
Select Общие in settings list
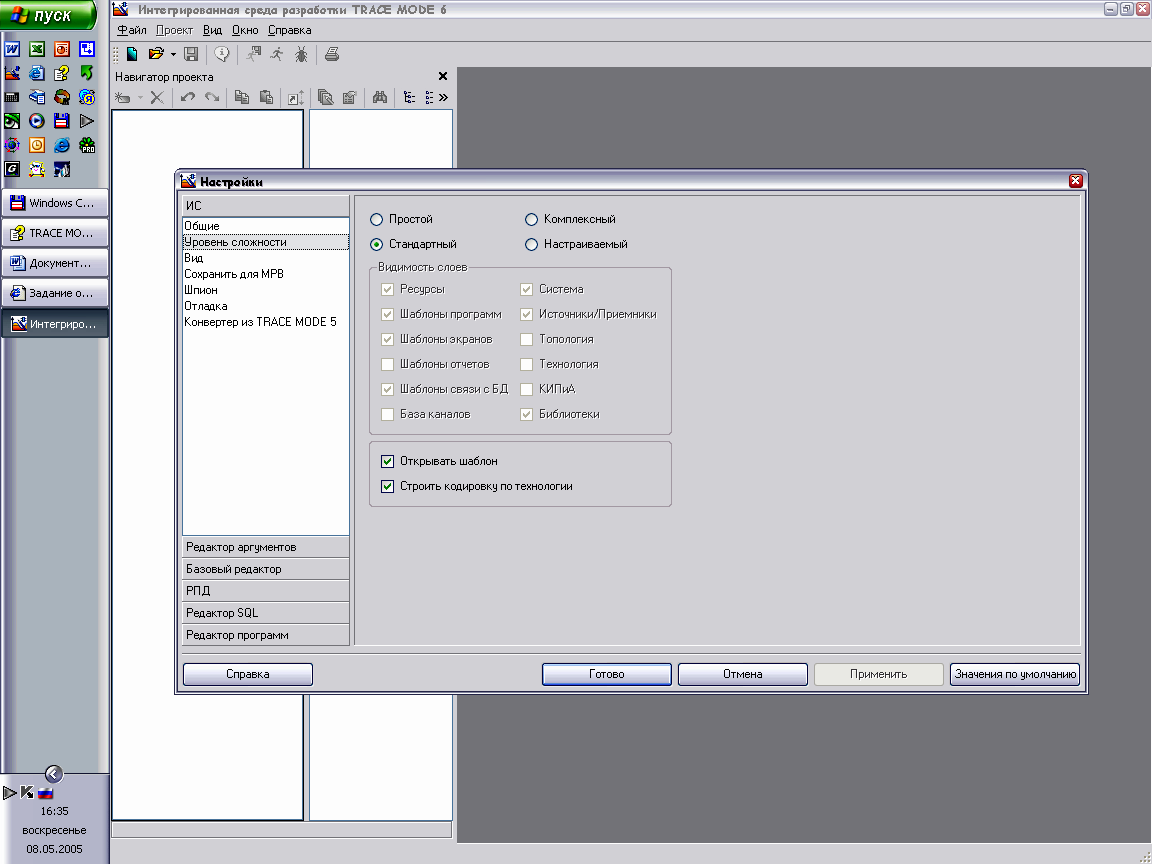265,226
